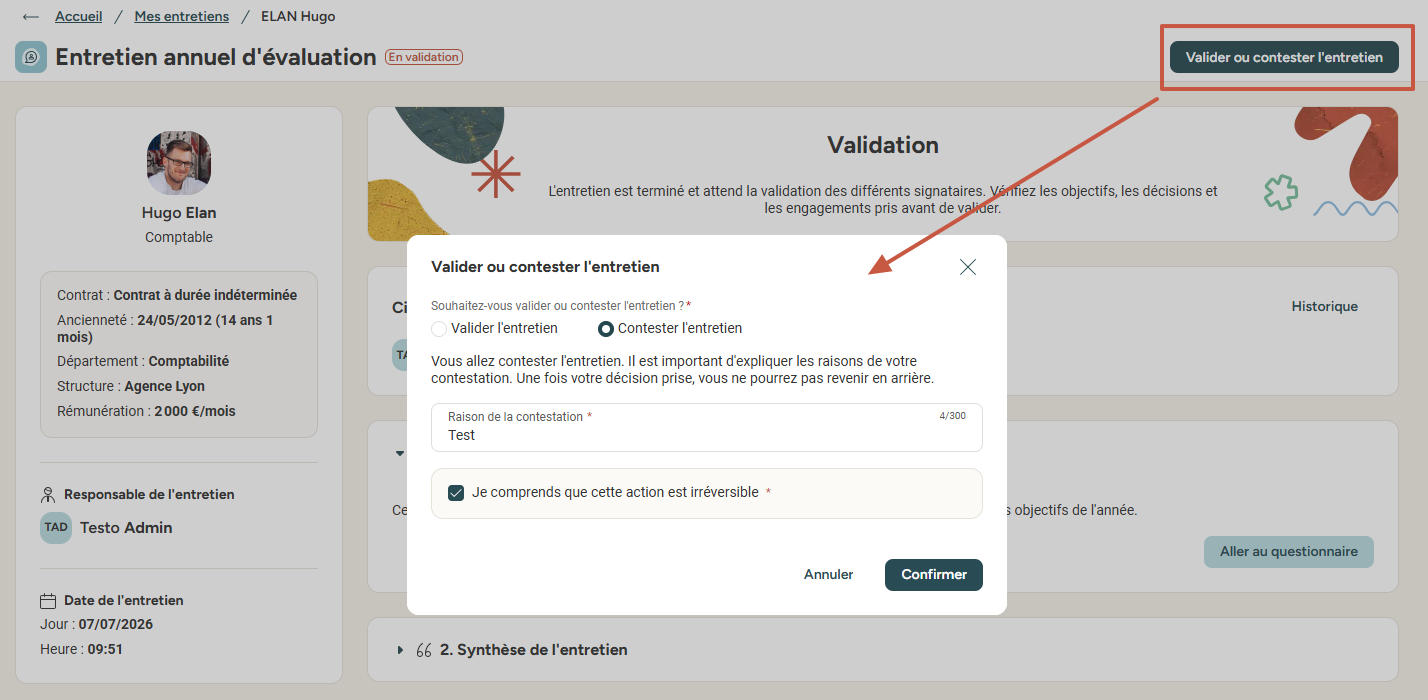
Task: Collapse the section using the downward triangle
Action: coord(400,453)
